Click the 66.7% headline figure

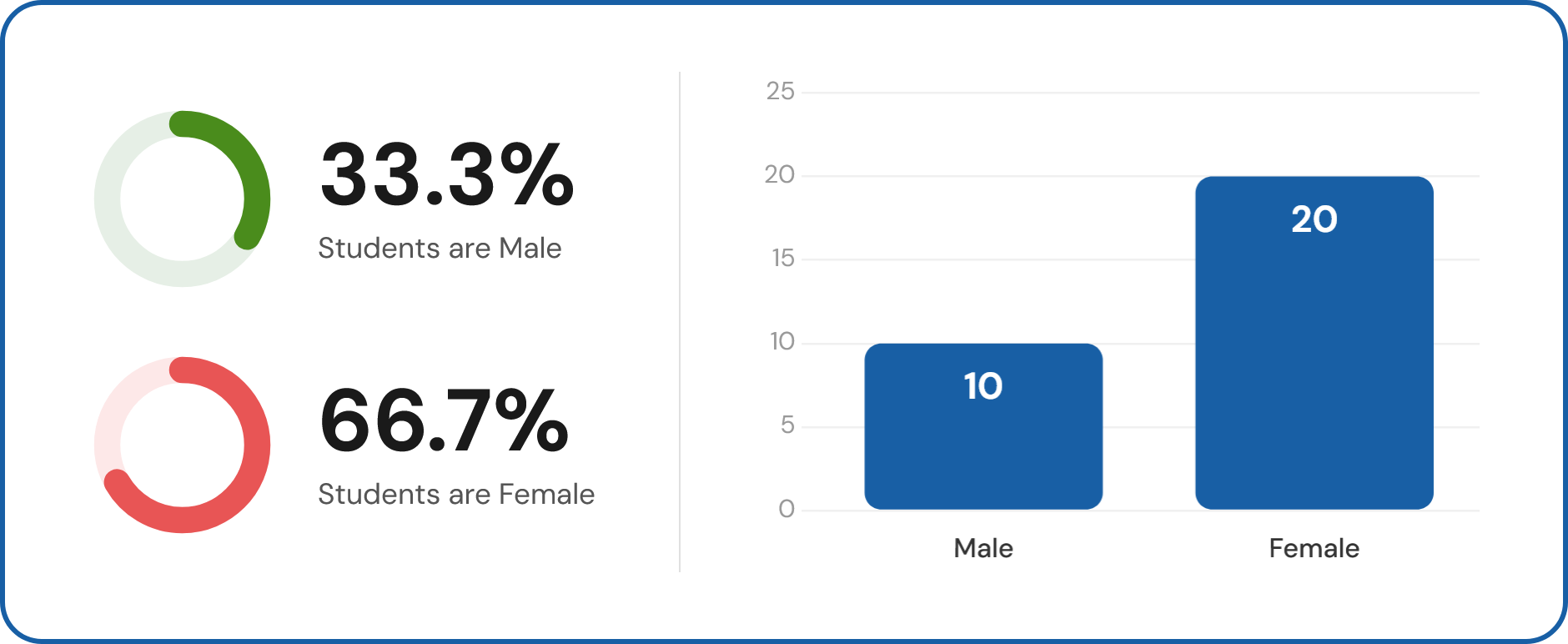[x=444, y=420]
